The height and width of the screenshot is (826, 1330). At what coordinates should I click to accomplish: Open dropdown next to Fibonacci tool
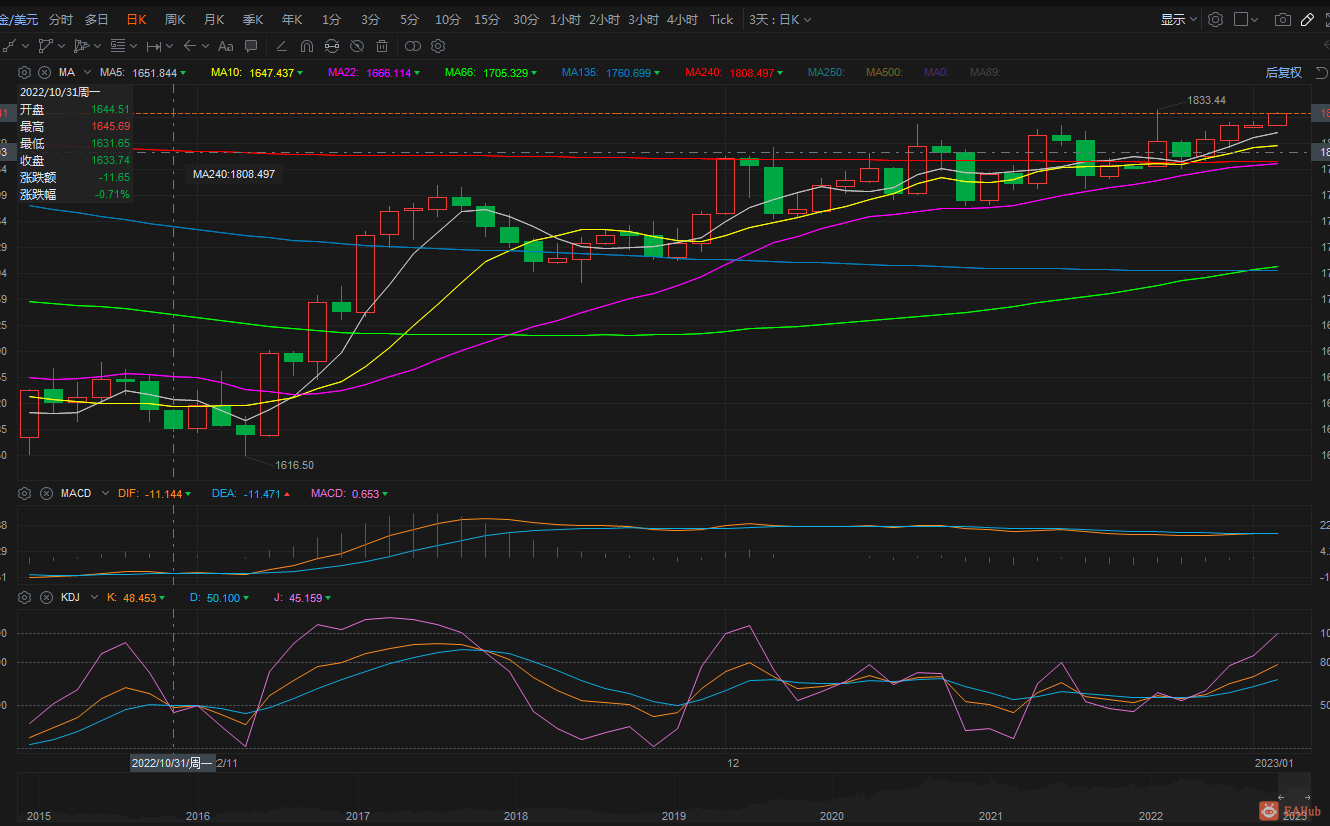tap(134, 46)
